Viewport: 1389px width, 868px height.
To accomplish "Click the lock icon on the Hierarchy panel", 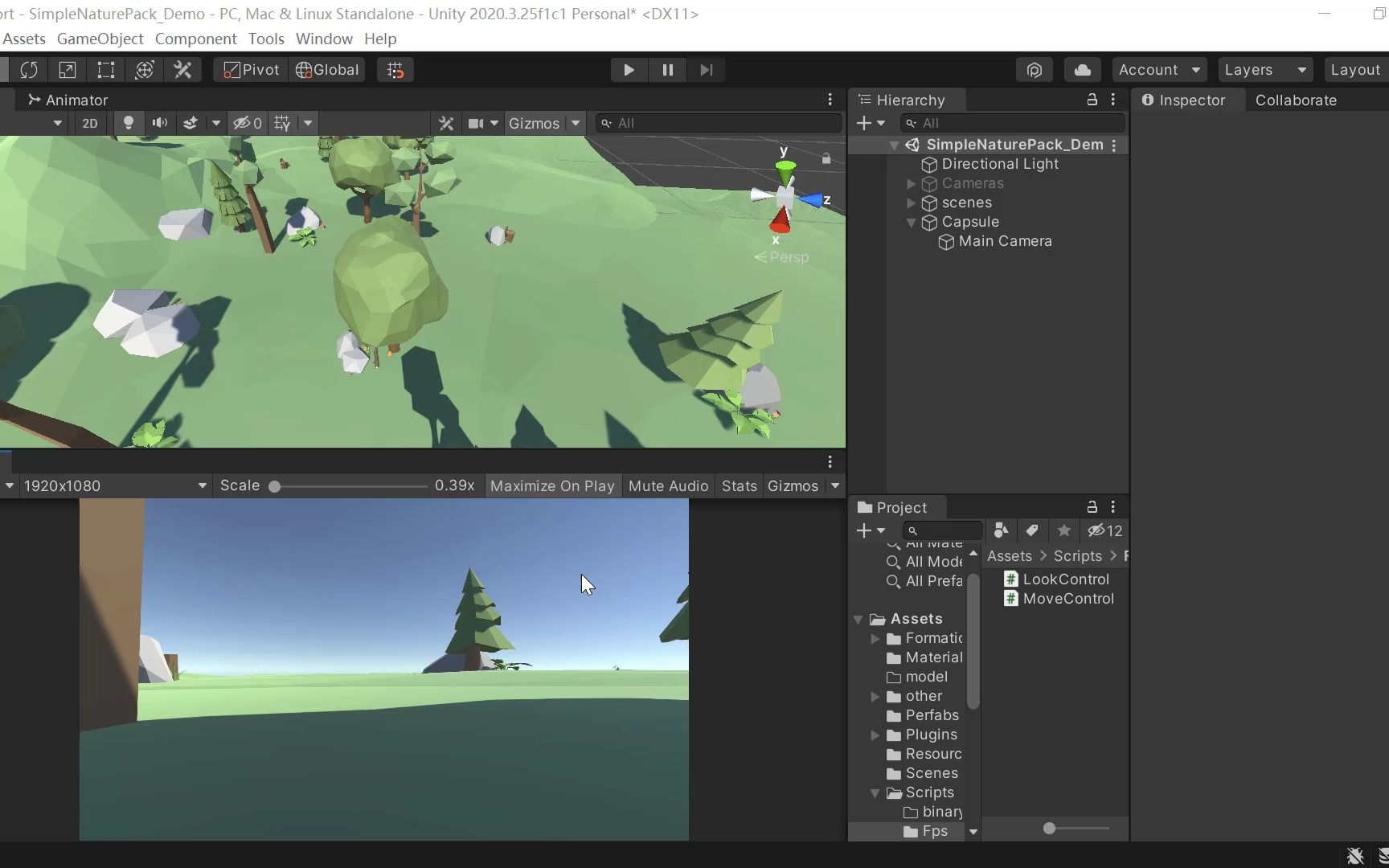I will 1091,100.
